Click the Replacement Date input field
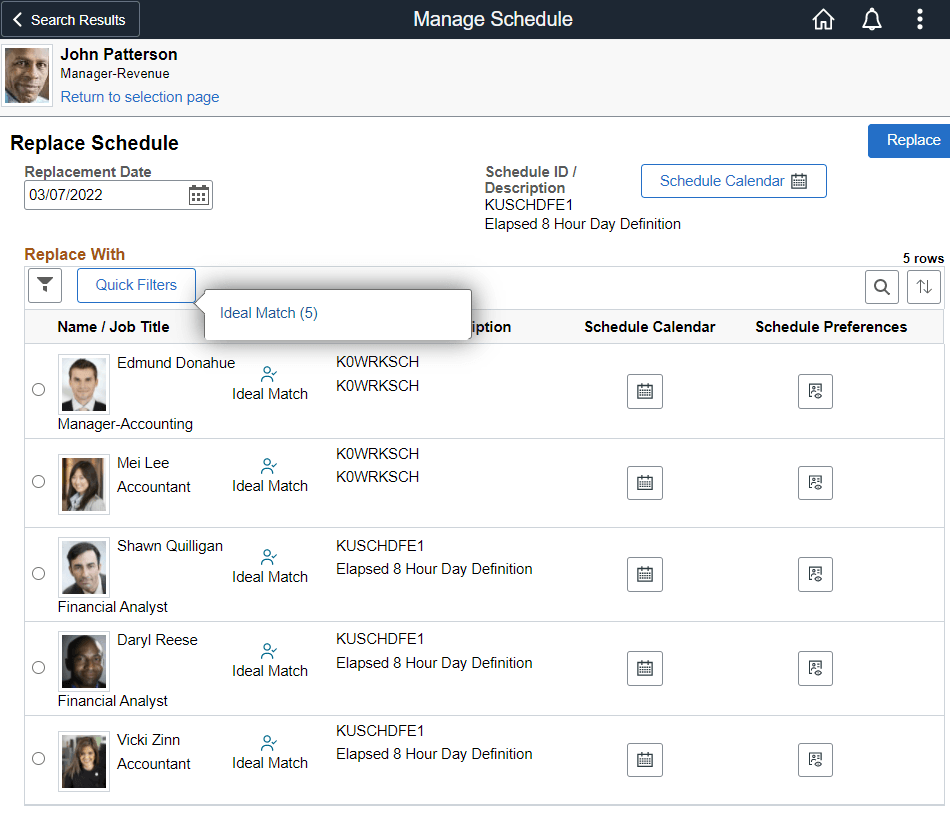The width and height of the screenshot is (950, 835). coord(105,195)
